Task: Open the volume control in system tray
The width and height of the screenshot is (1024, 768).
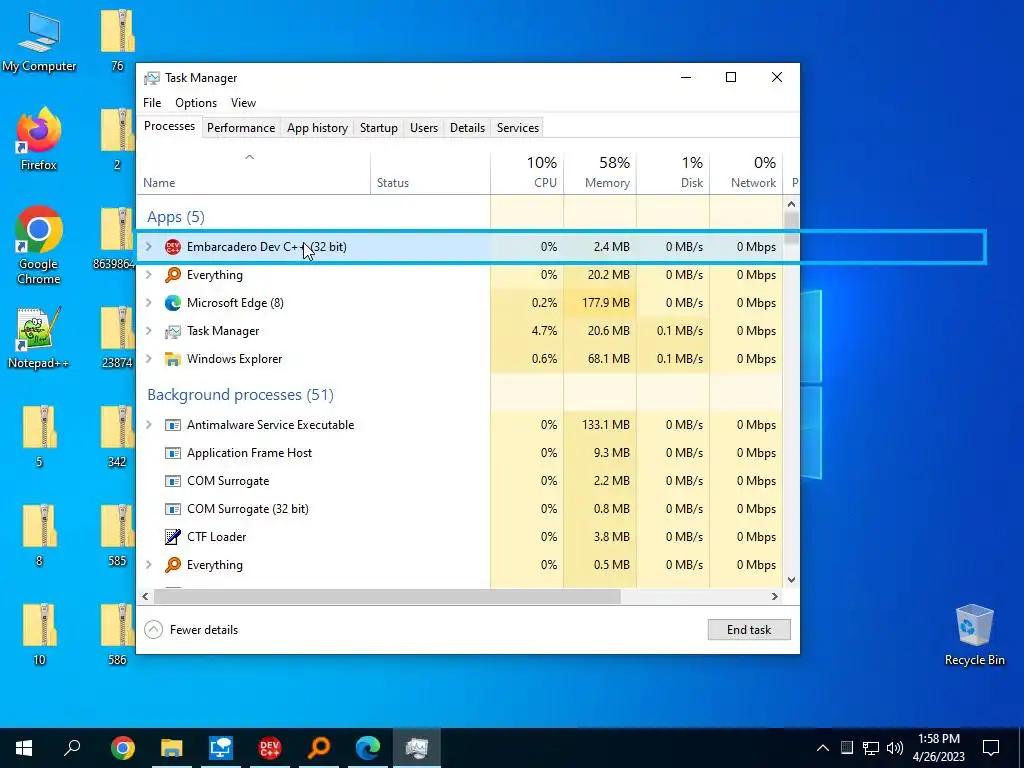Action: [895, 748]
